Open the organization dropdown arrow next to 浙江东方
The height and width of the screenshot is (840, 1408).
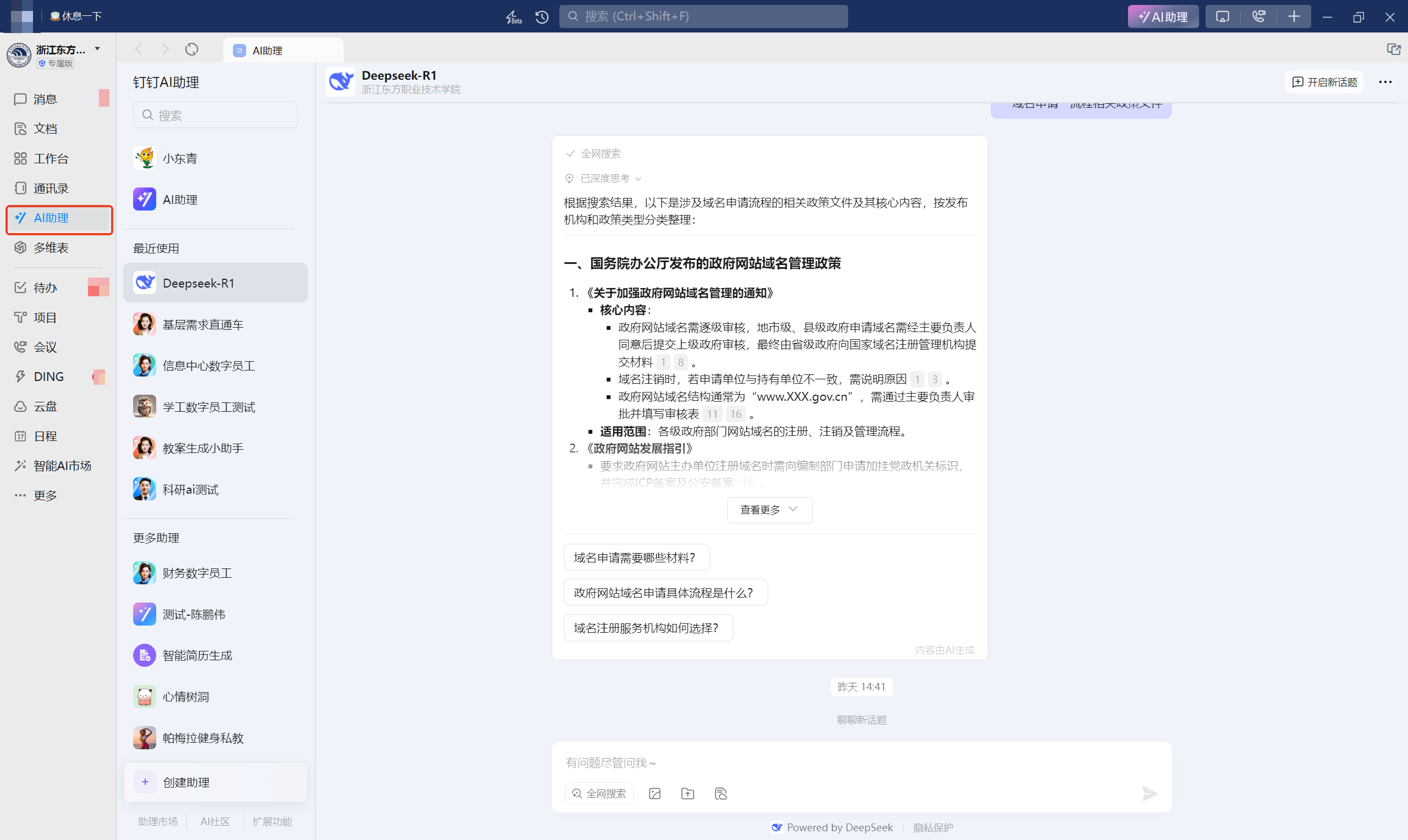97,49
